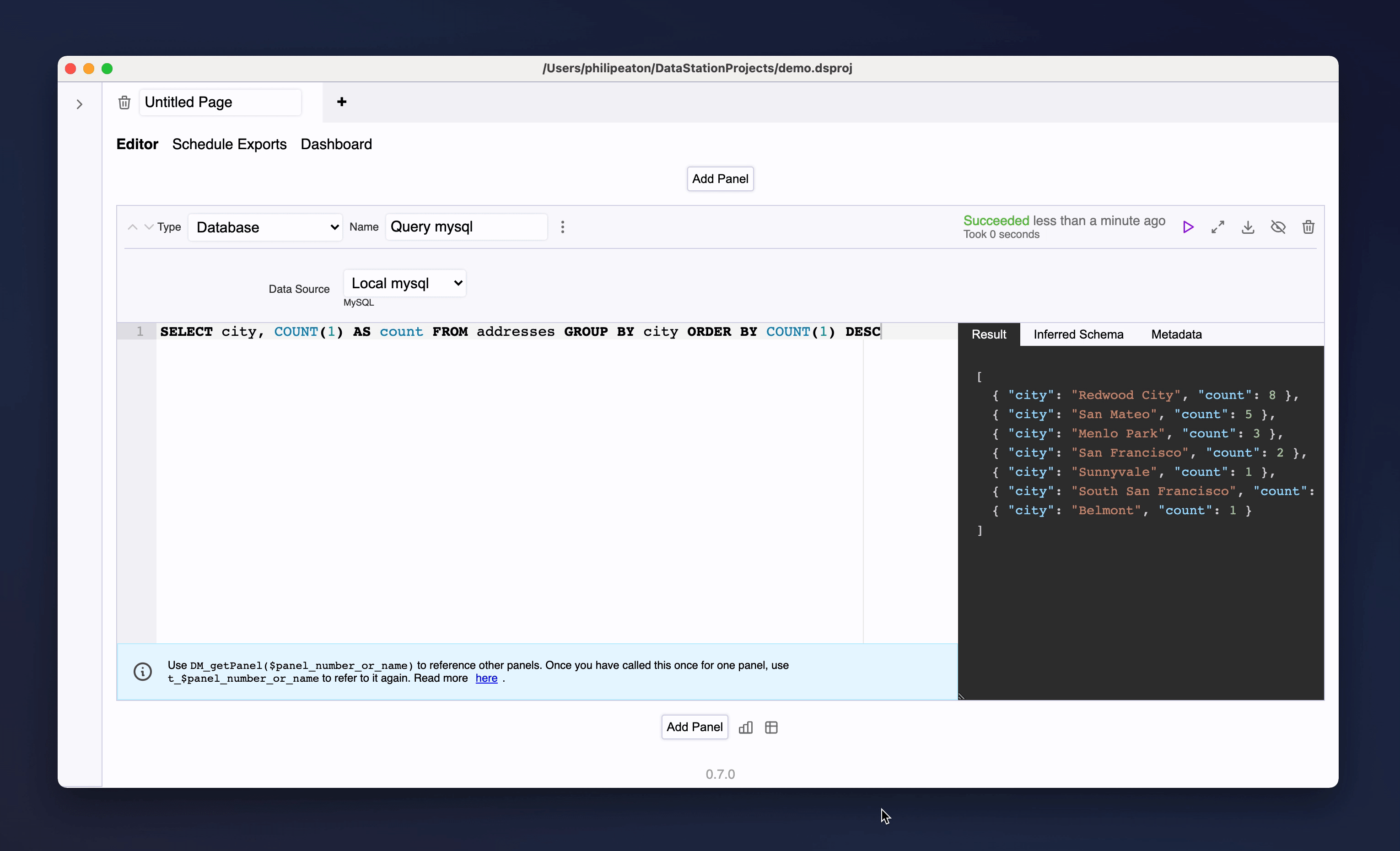
Task: Click the table view visualization icon
Action: (x=770, y=727)
